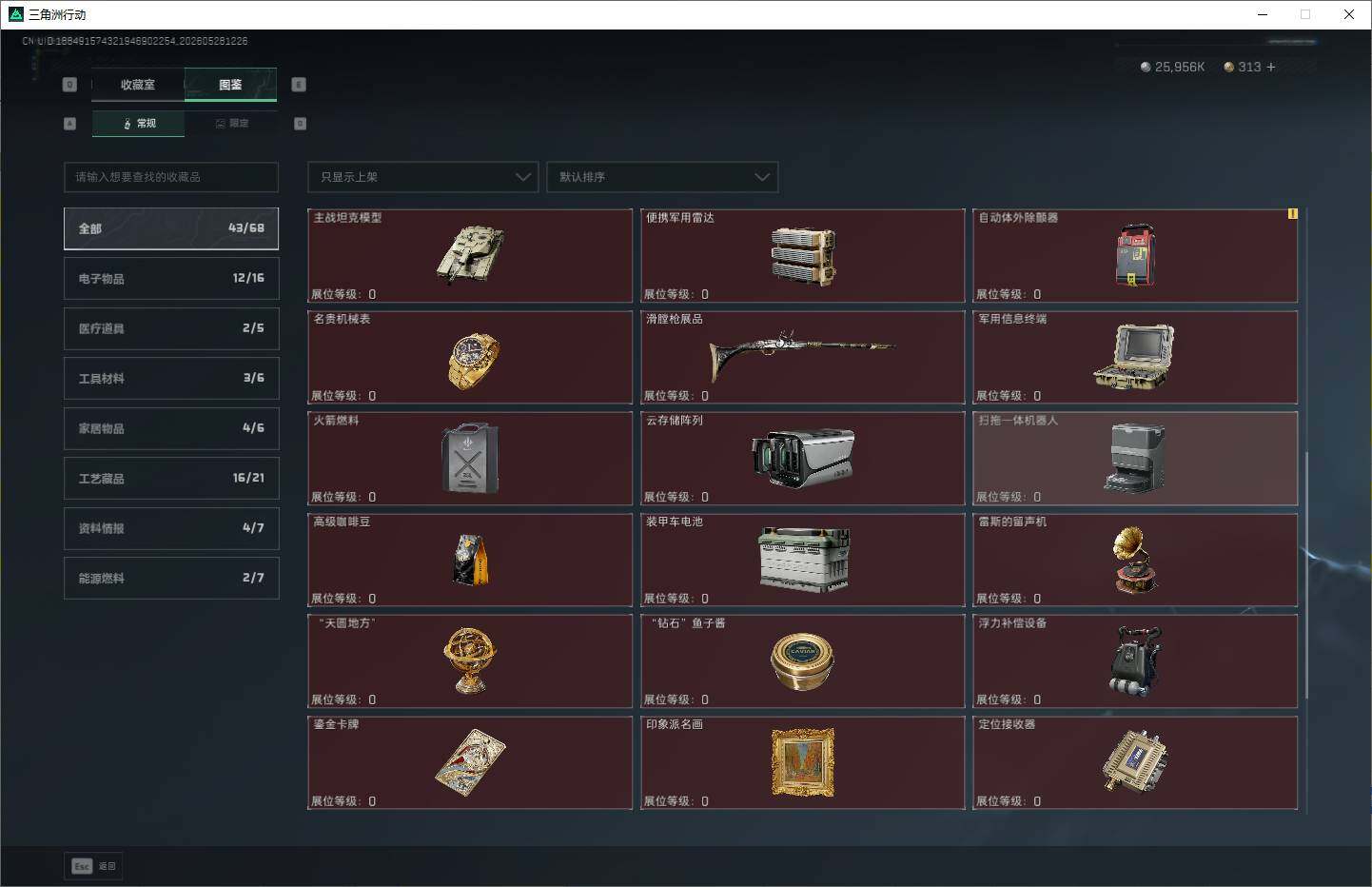1372x887 pixels.
Task: Click the D key icon beside 限定
Action: [x=301, y=124]
